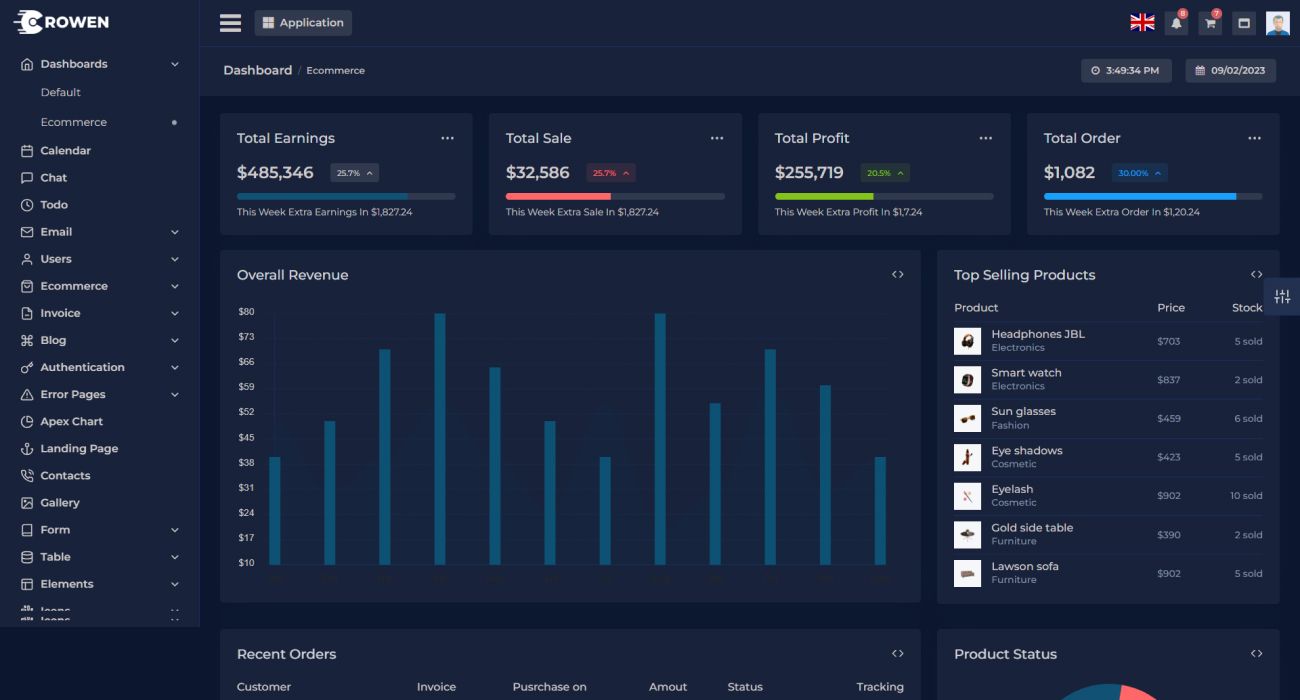Click the Form tablet icon
Viewport: 1300px width, 700px height.
(27, 530)
